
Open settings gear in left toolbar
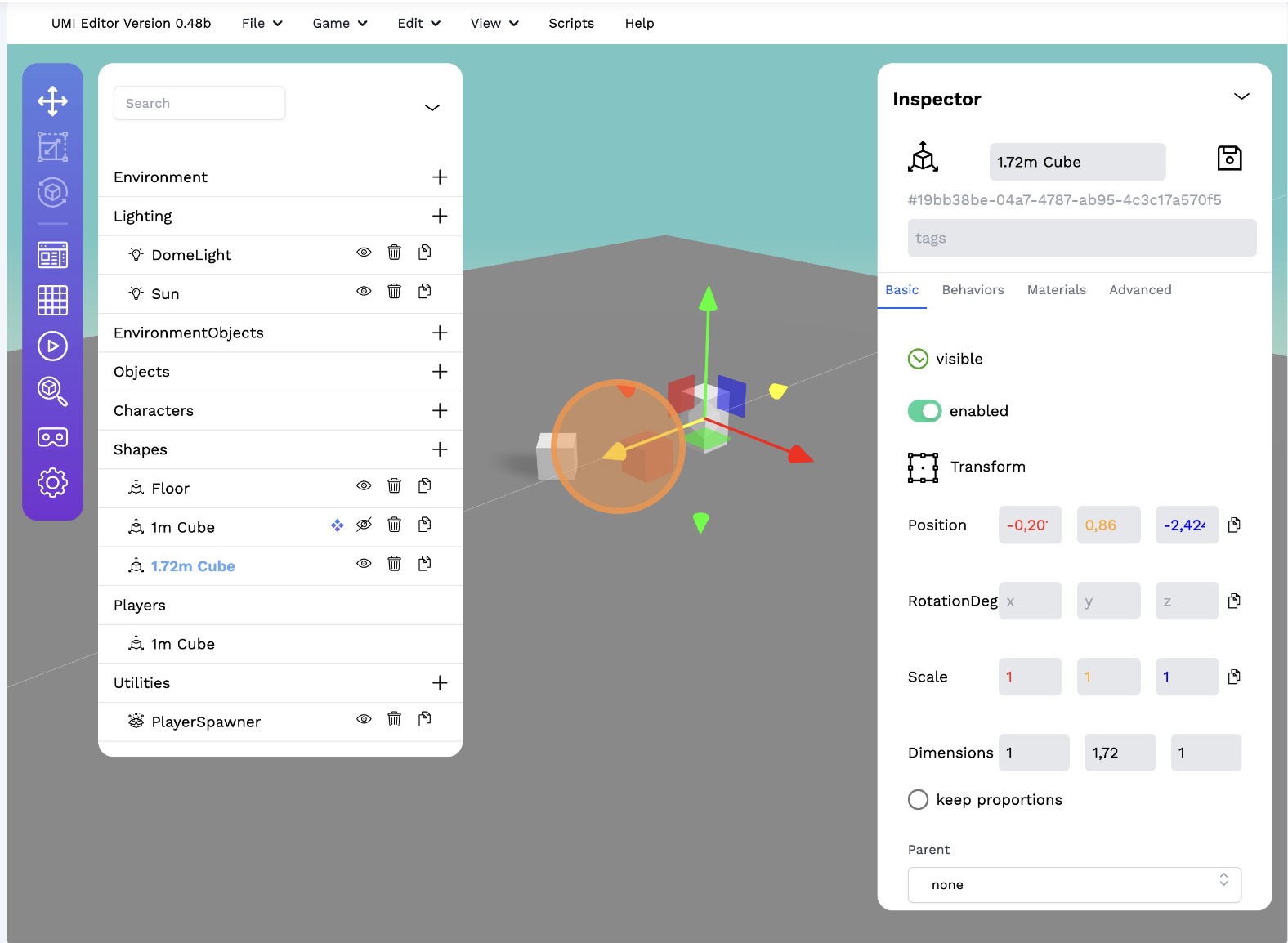52,483
